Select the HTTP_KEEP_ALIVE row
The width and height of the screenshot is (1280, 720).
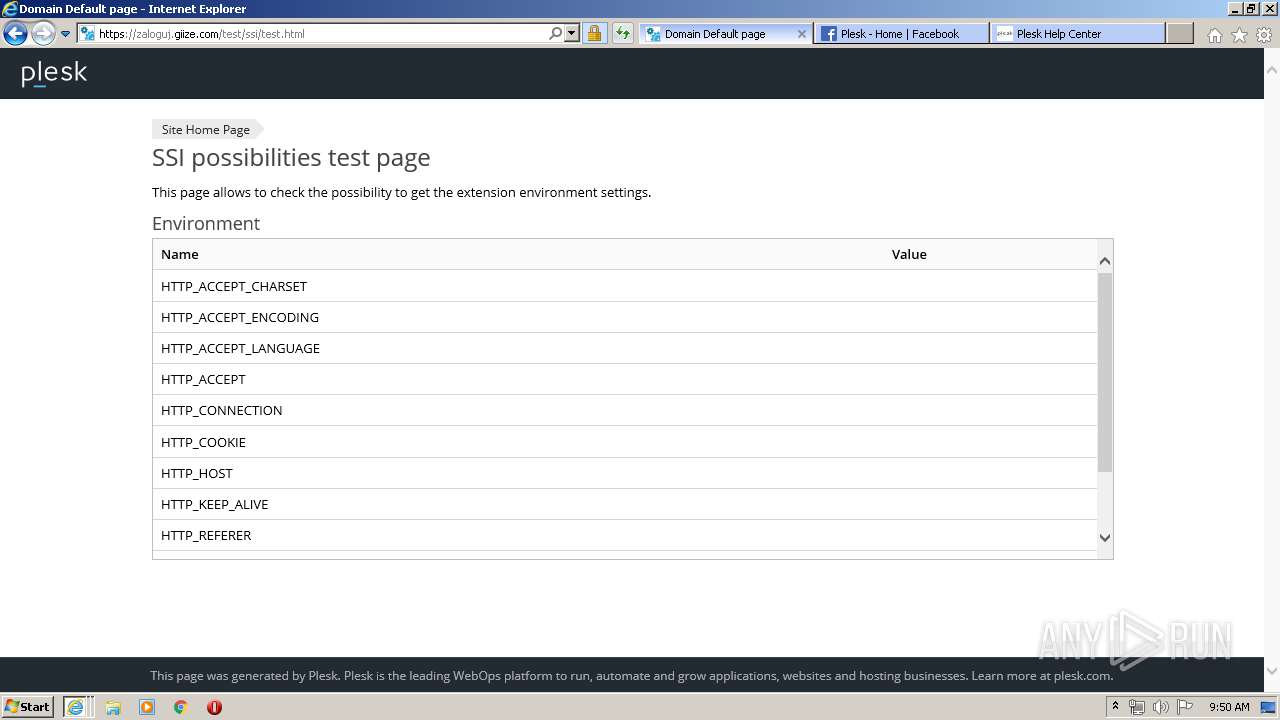[625, 504]
